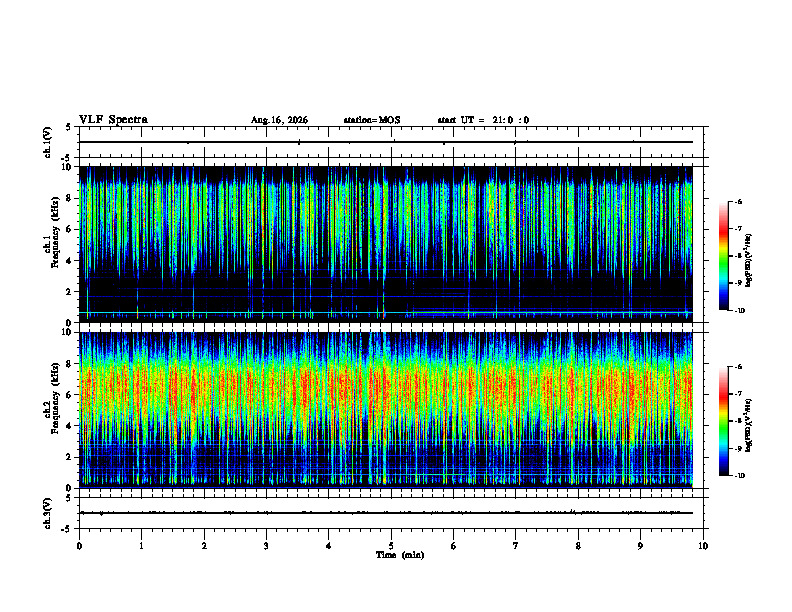The image size is (792, 612).
Task: Click the ch.1 colorbar log(PSD) label
Action: coord(749,261)
